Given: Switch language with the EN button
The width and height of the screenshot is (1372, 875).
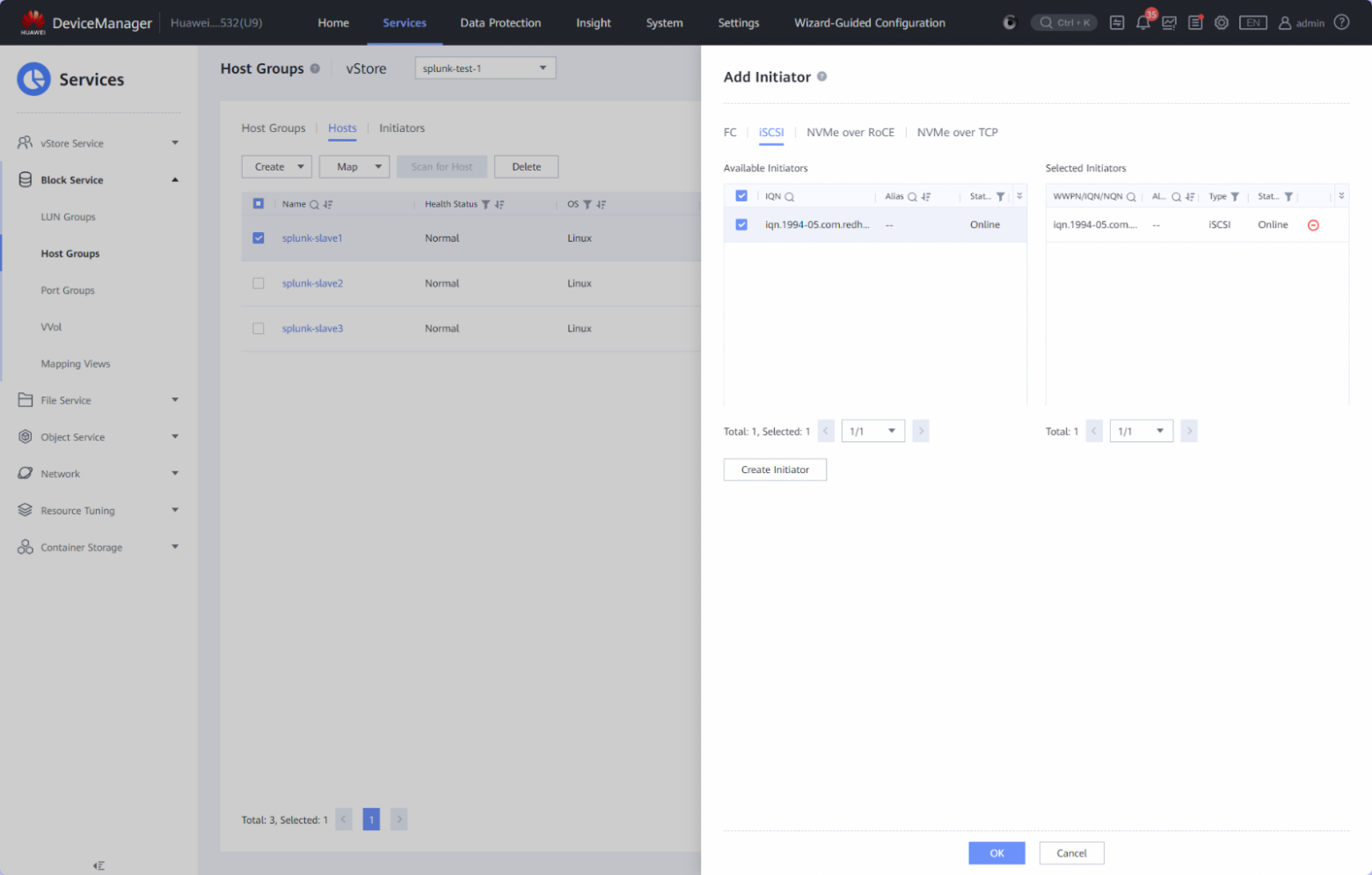Looking at the screenshot, I should (1253, 23).
